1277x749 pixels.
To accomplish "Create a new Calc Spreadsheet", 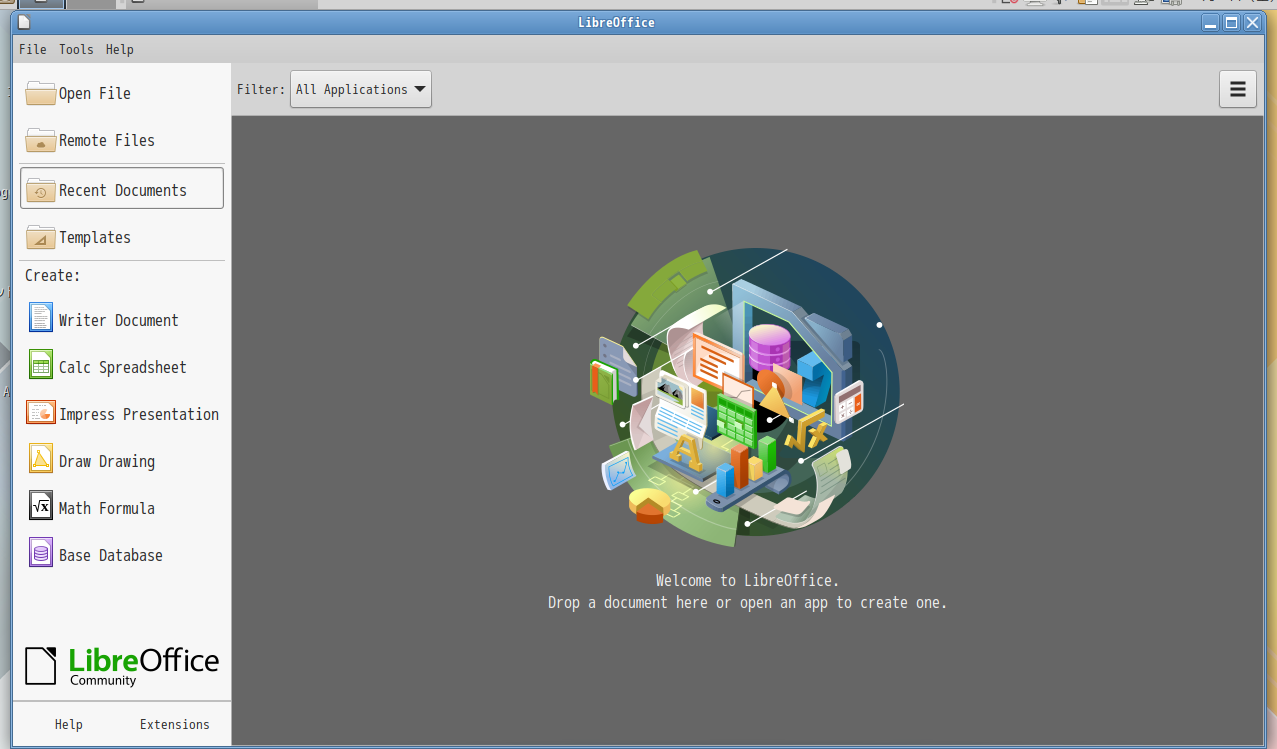I will tap(122, 367).
